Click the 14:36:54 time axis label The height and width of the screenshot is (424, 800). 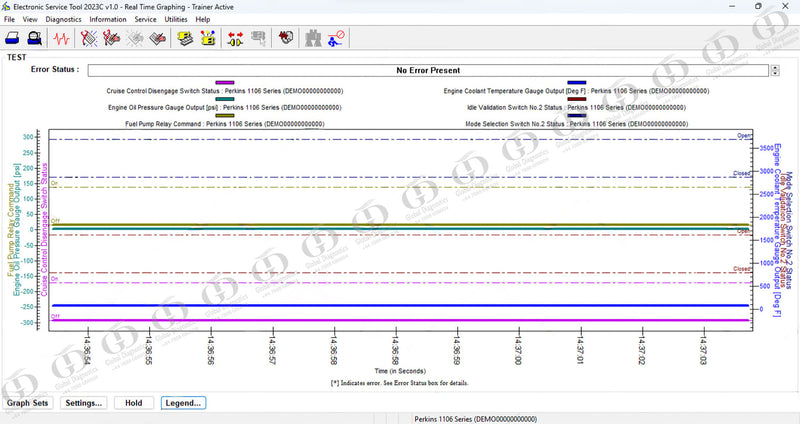coord(87,351)
